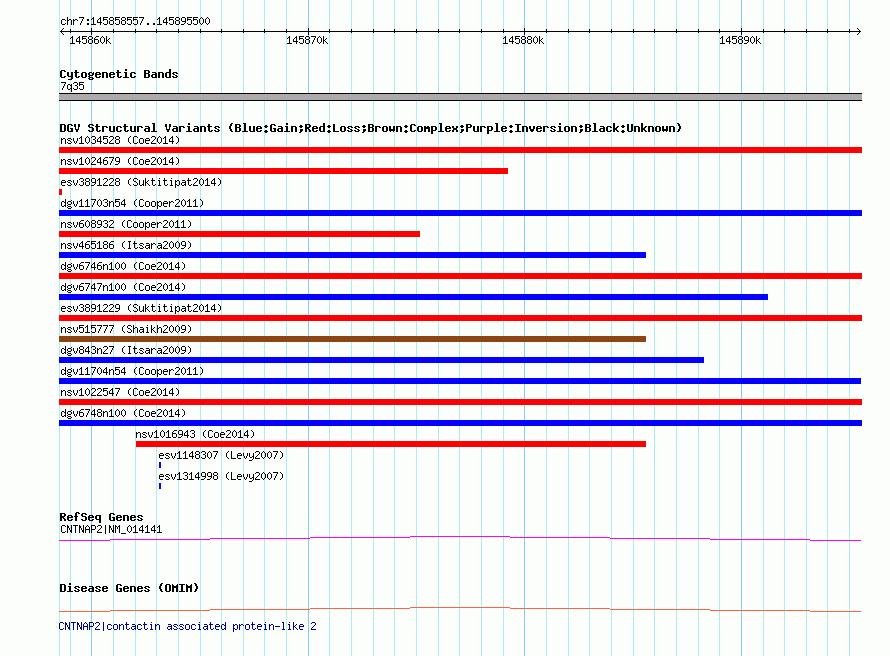Select the blue nsv465186 gain bar

click(352, 255)
